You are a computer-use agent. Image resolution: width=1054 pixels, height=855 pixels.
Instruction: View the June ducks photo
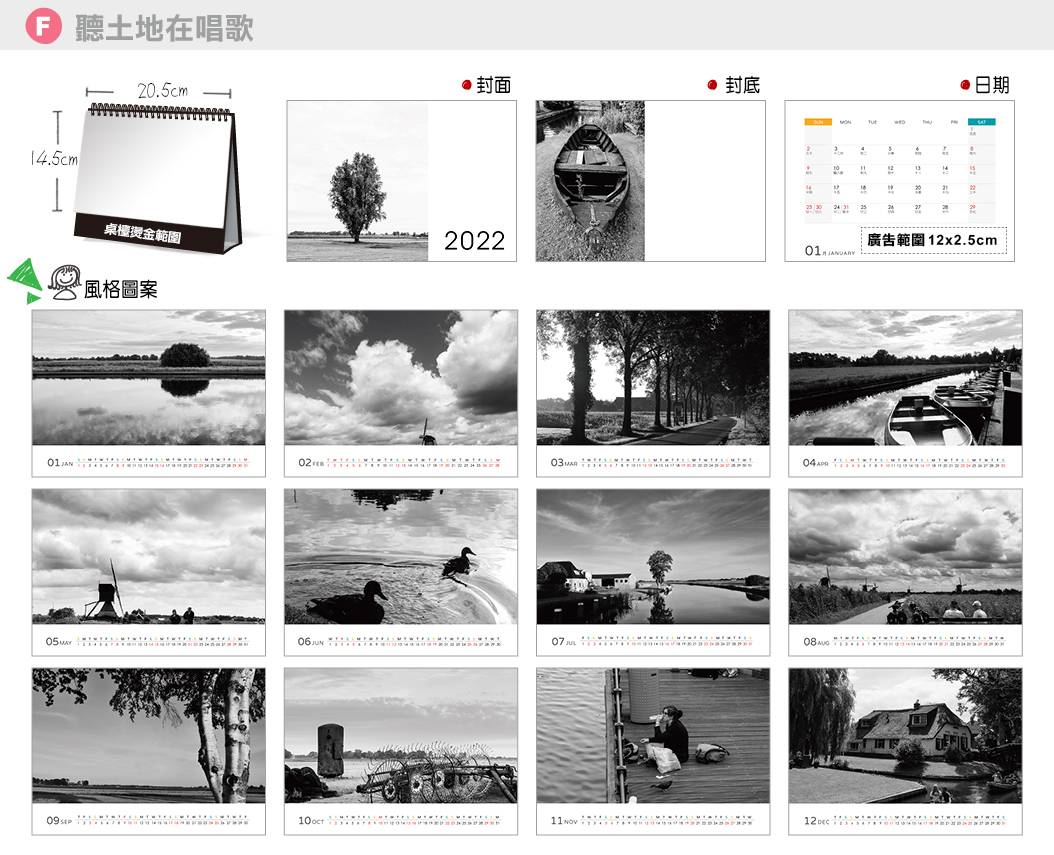pos(401,557)
